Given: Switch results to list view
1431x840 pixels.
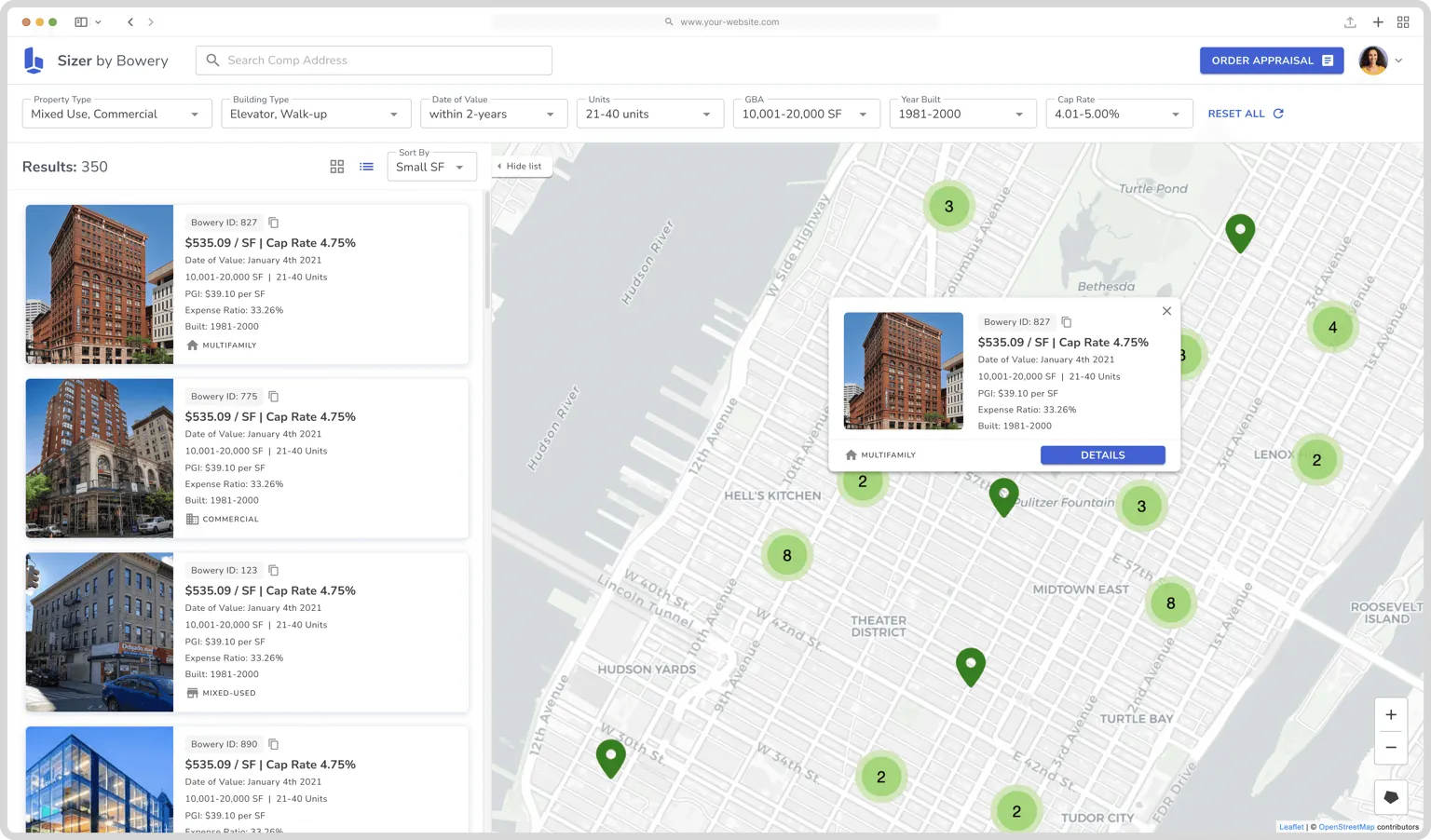Looking at the screenshot, I should pyautogui.click(x=367, y=167).
